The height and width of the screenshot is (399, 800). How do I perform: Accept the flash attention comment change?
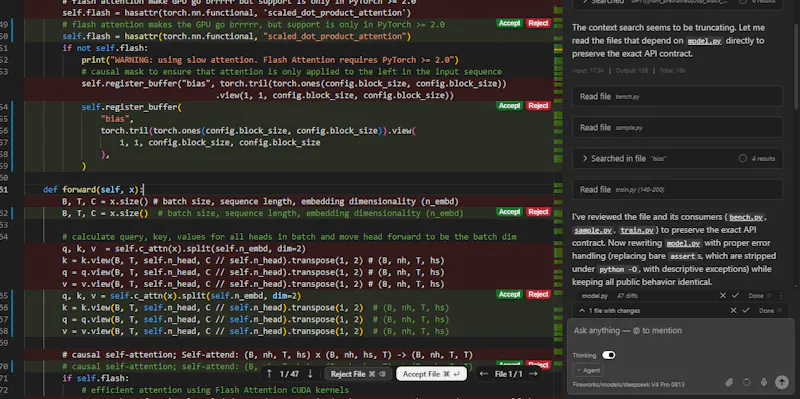click(509, 23)
